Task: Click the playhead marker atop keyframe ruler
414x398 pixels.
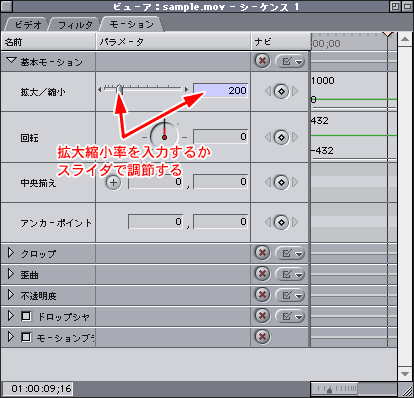Action: [x=388, y=34]
